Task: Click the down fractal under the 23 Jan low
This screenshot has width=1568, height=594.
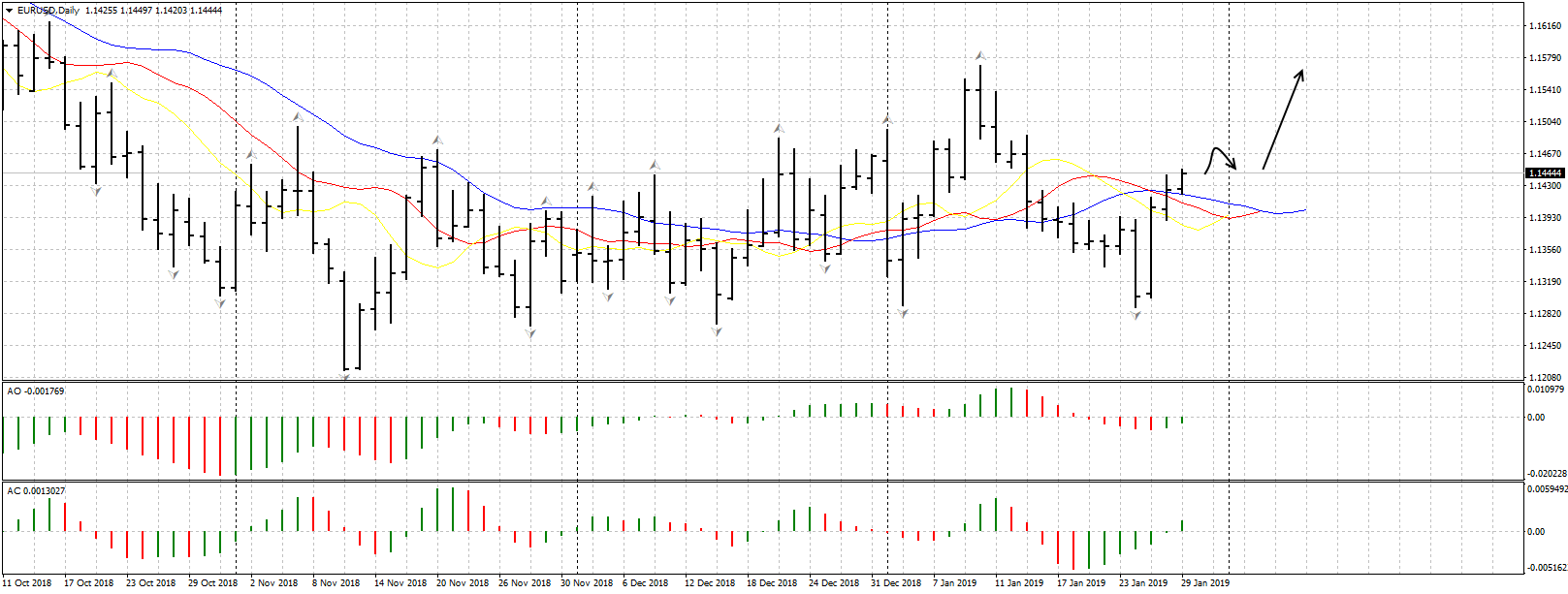Action: pyautogui.click(x=1136, y=314)
